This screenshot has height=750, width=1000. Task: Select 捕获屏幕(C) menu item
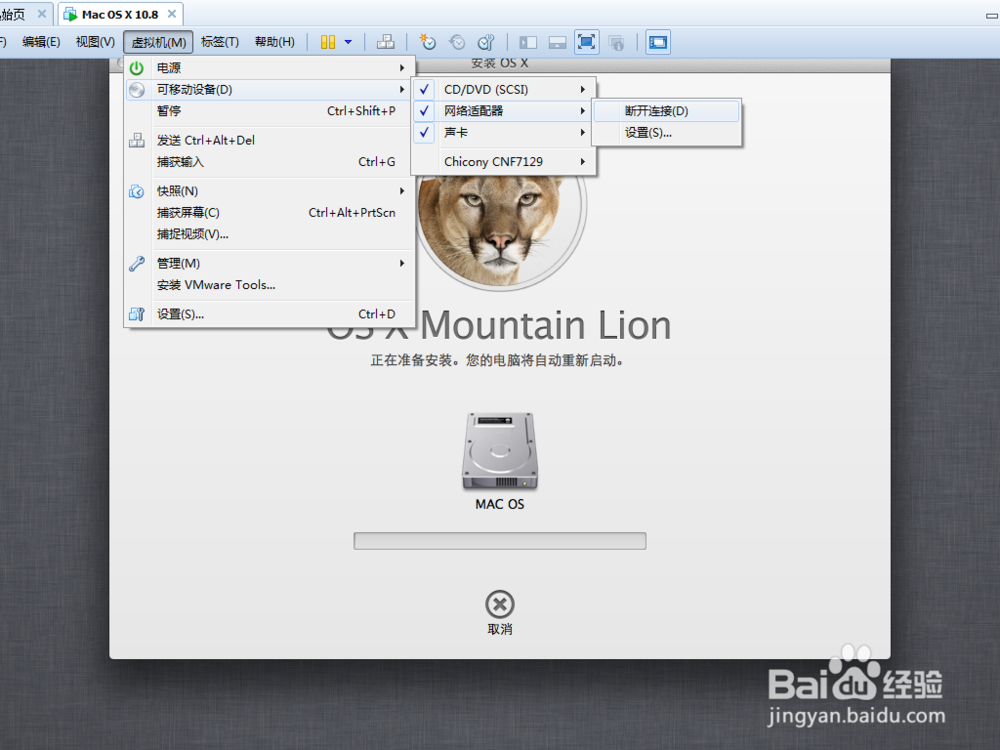click(x=270, y=212)
